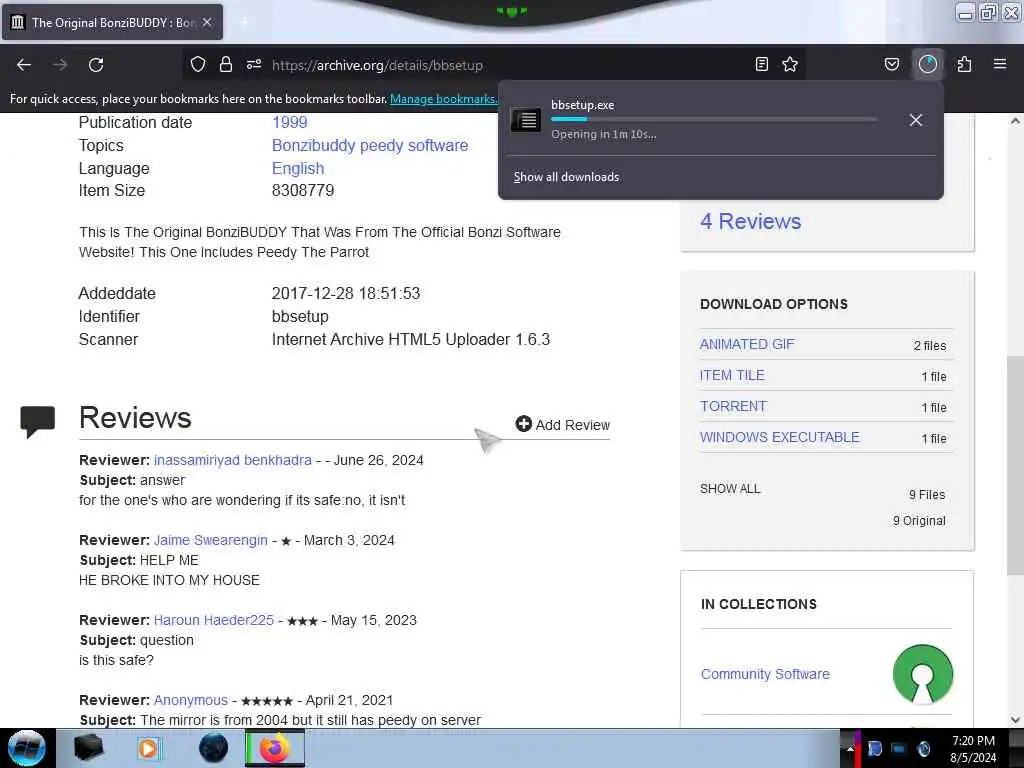Open the English language link
This screenshot has height=768, width=1024.
coord(298,168)
